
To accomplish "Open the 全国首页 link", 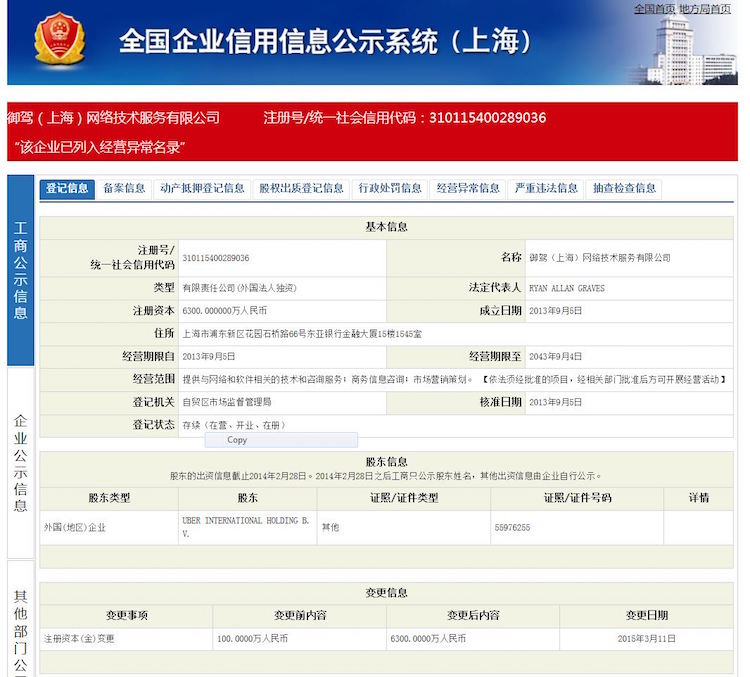I will (x=654, y=9).
